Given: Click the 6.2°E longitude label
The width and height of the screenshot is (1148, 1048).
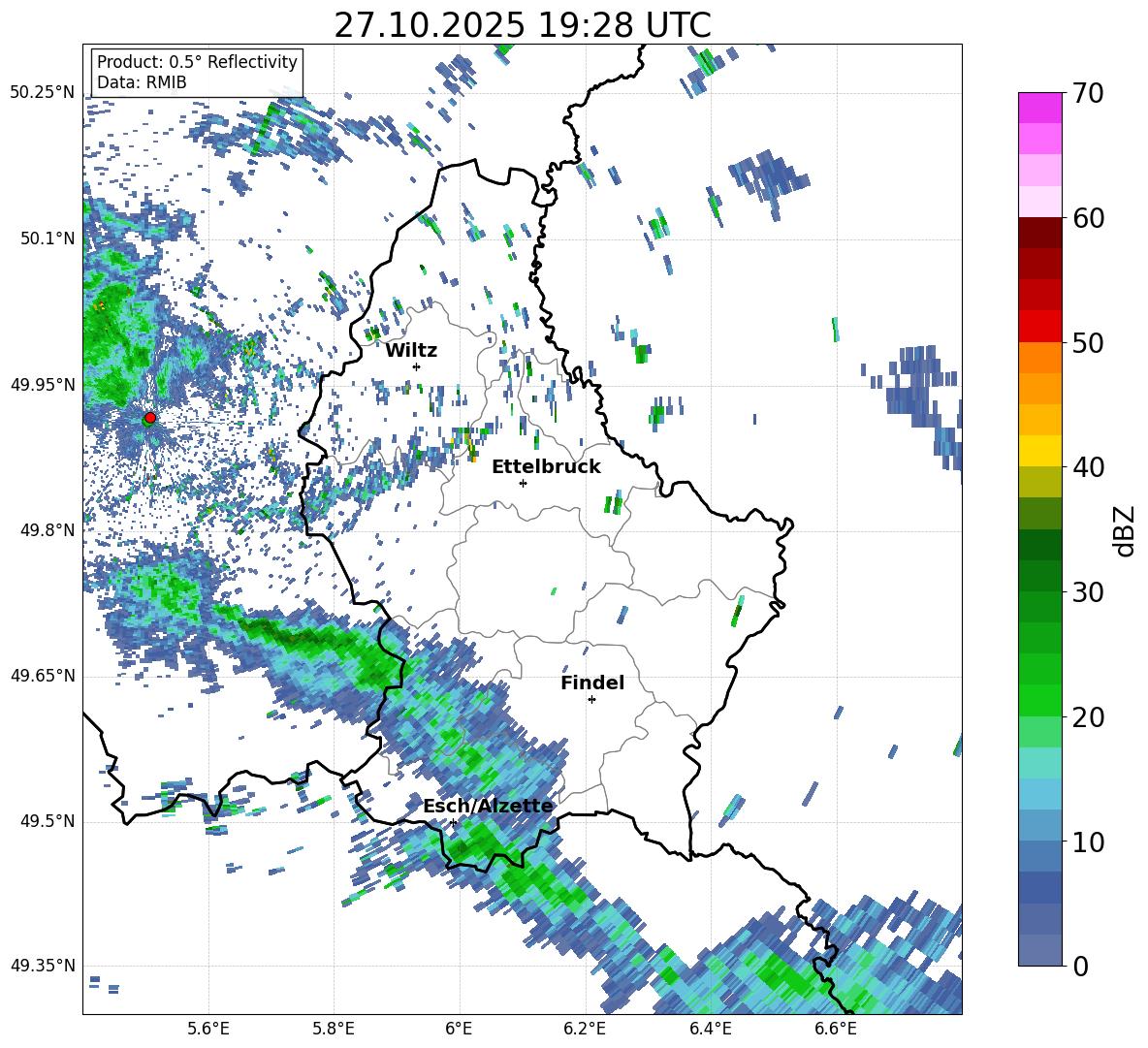Looking at the screenshot, I should point(585,1029).
